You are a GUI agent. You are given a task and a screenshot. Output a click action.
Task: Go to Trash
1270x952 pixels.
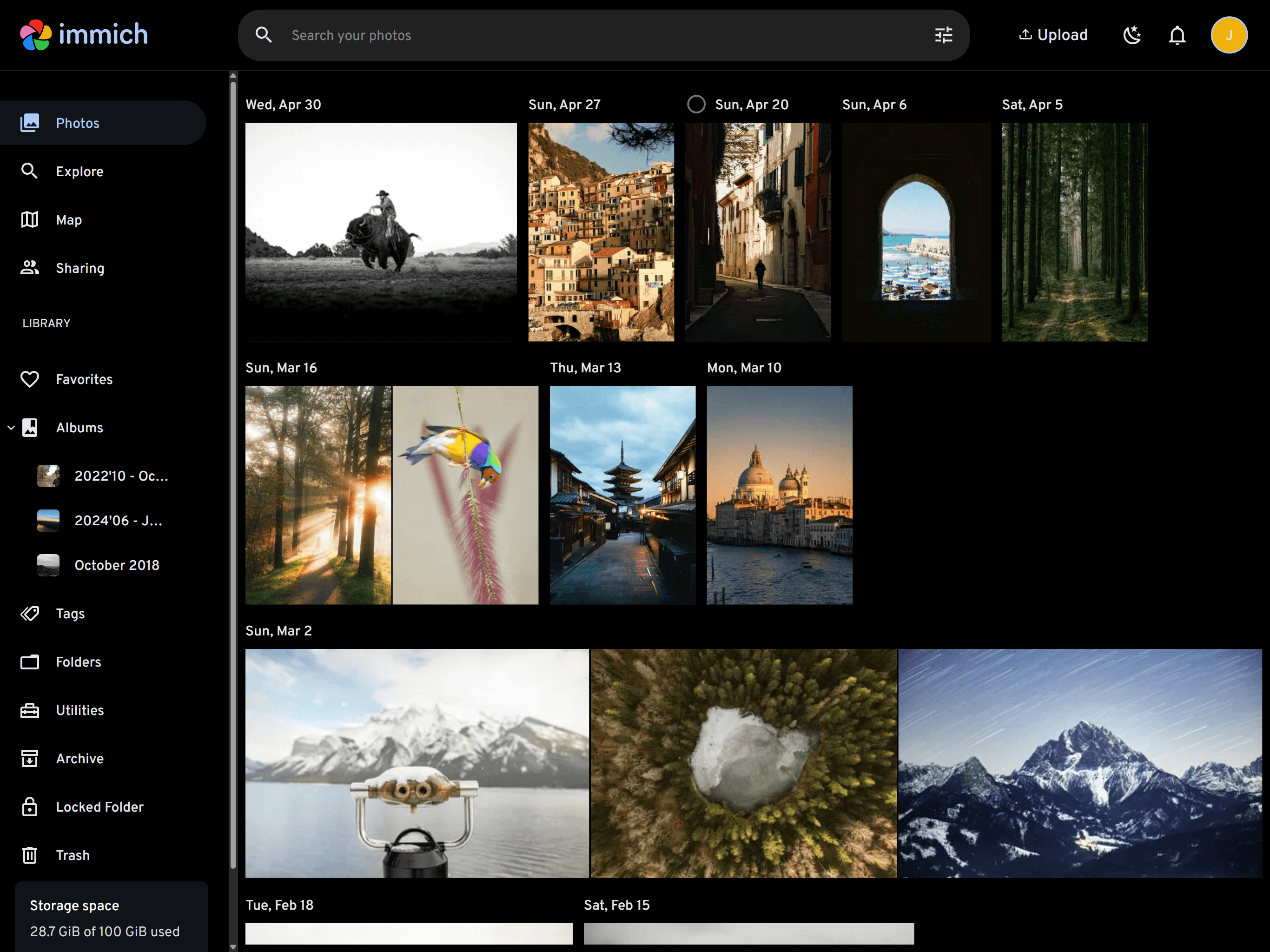pyautogui.click(x=103, y=854)
